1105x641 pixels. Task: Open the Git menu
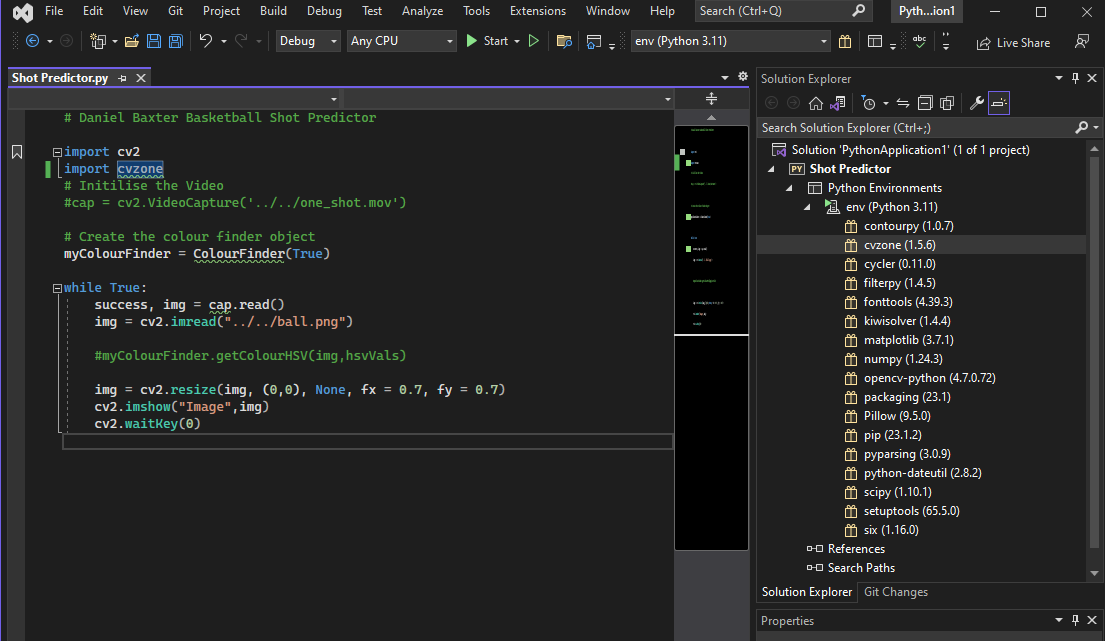pyautogui.click(x=175, y=11)
